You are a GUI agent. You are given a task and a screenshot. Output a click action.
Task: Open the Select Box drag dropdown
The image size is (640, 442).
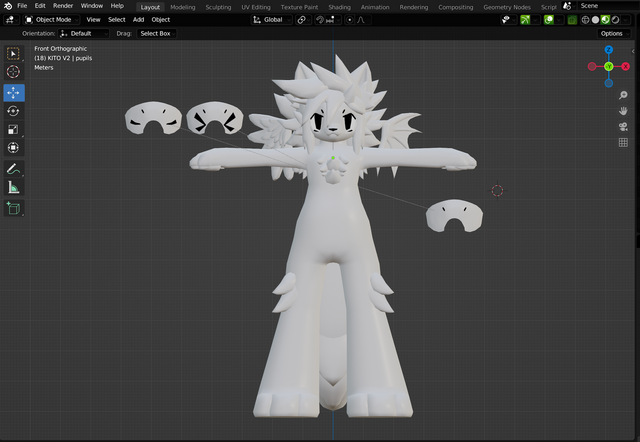[x=157, y=33]
